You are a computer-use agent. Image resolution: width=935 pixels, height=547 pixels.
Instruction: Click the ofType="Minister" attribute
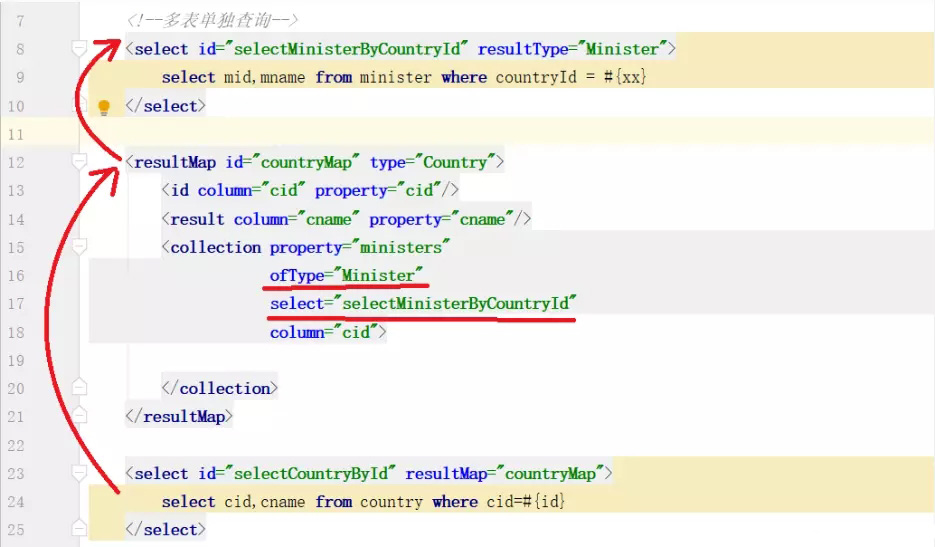pyautogui.click(x=346, y=276)
